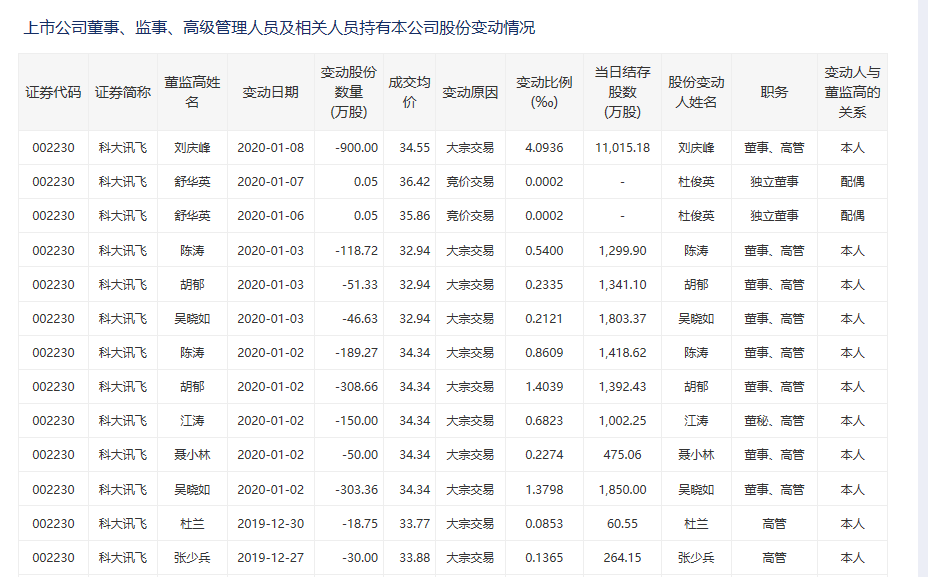Click the 变动股份数量(万股) column header

349,92
